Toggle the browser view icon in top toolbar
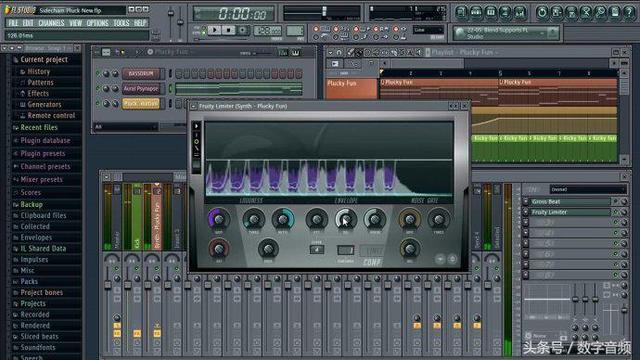Viewport: 640px width, 360px height. point(505,12)
